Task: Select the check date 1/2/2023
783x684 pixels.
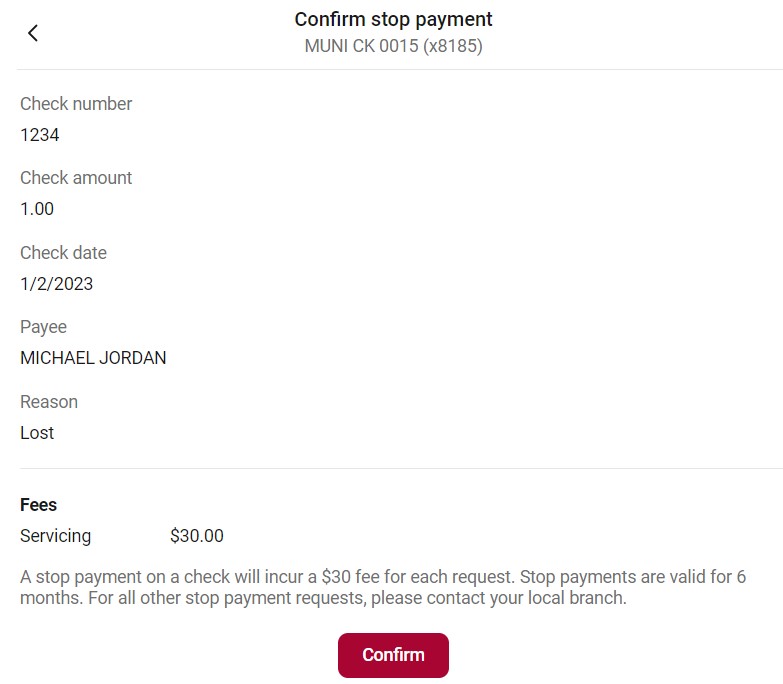Action: [57, 284]
